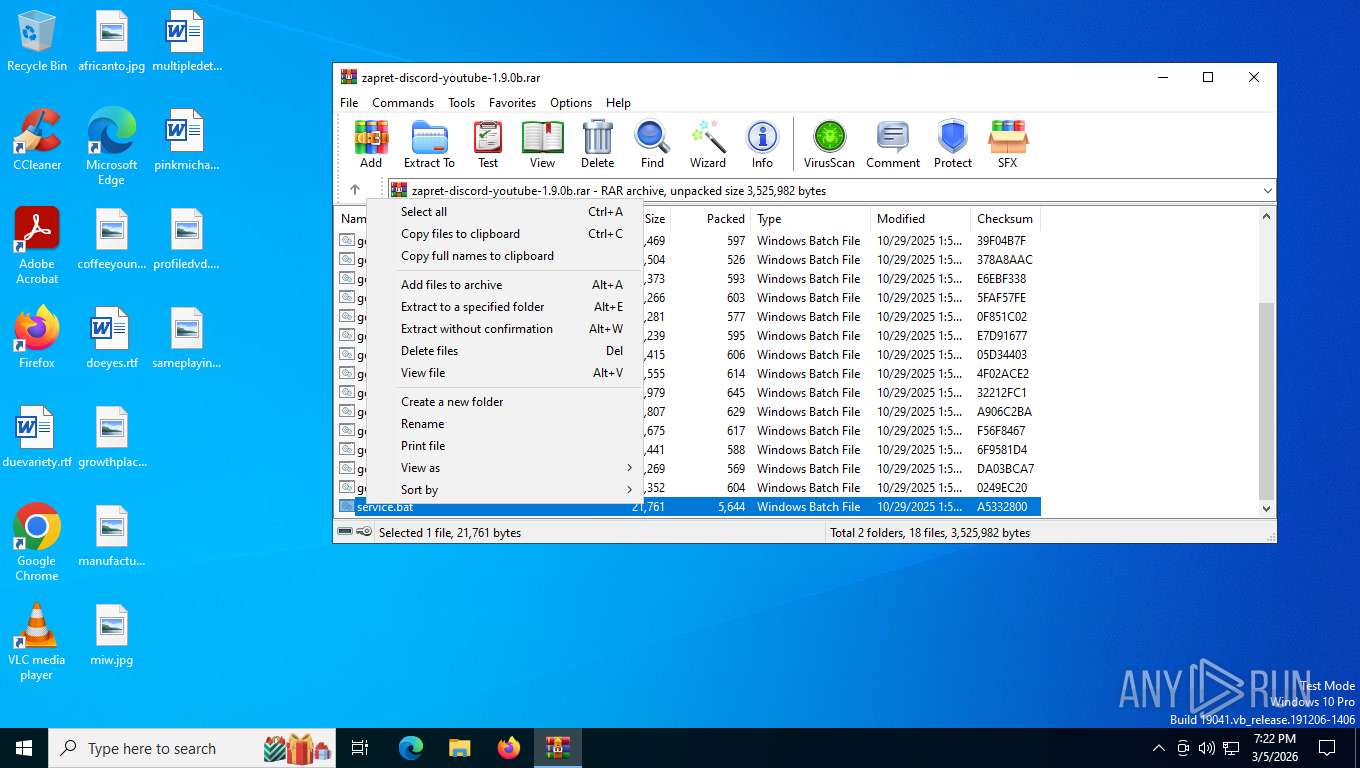
Task: Click the Extract To toolbar icon
Action: tap(429, 144)
